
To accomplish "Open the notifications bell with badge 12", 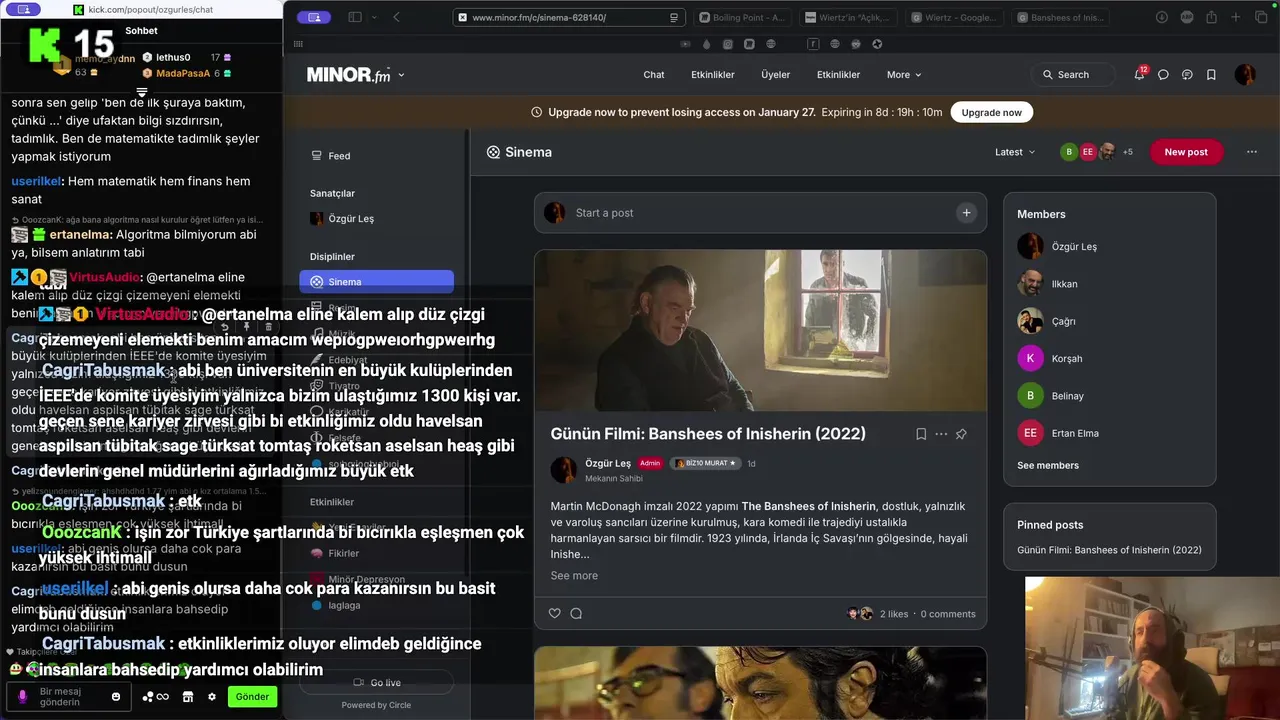I will pos(1139,74).
